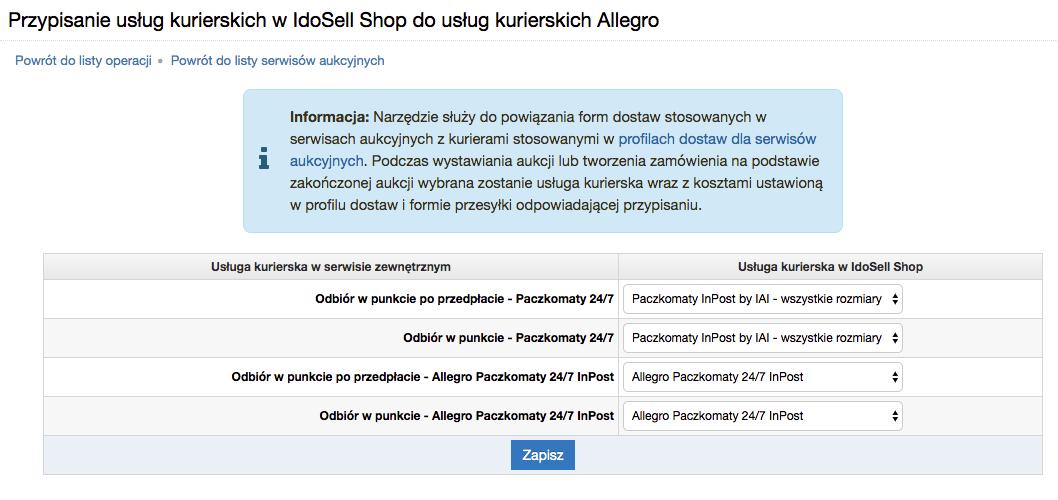Screen dimensions: 1058x500
Task: Click the 'Powrót do listy operacji' link
Action: pos(83,61)
